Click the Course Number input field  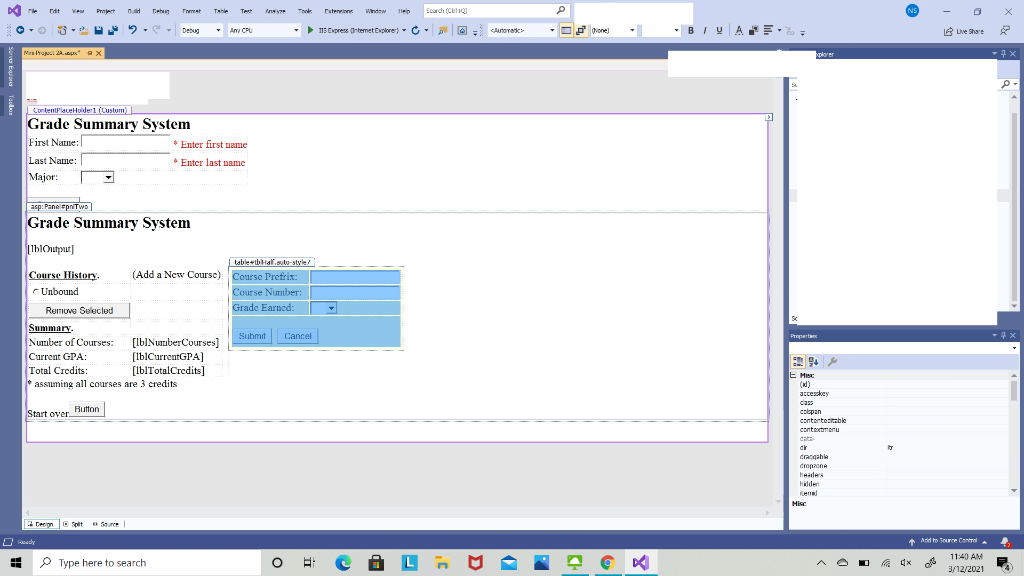click(355, 292)
